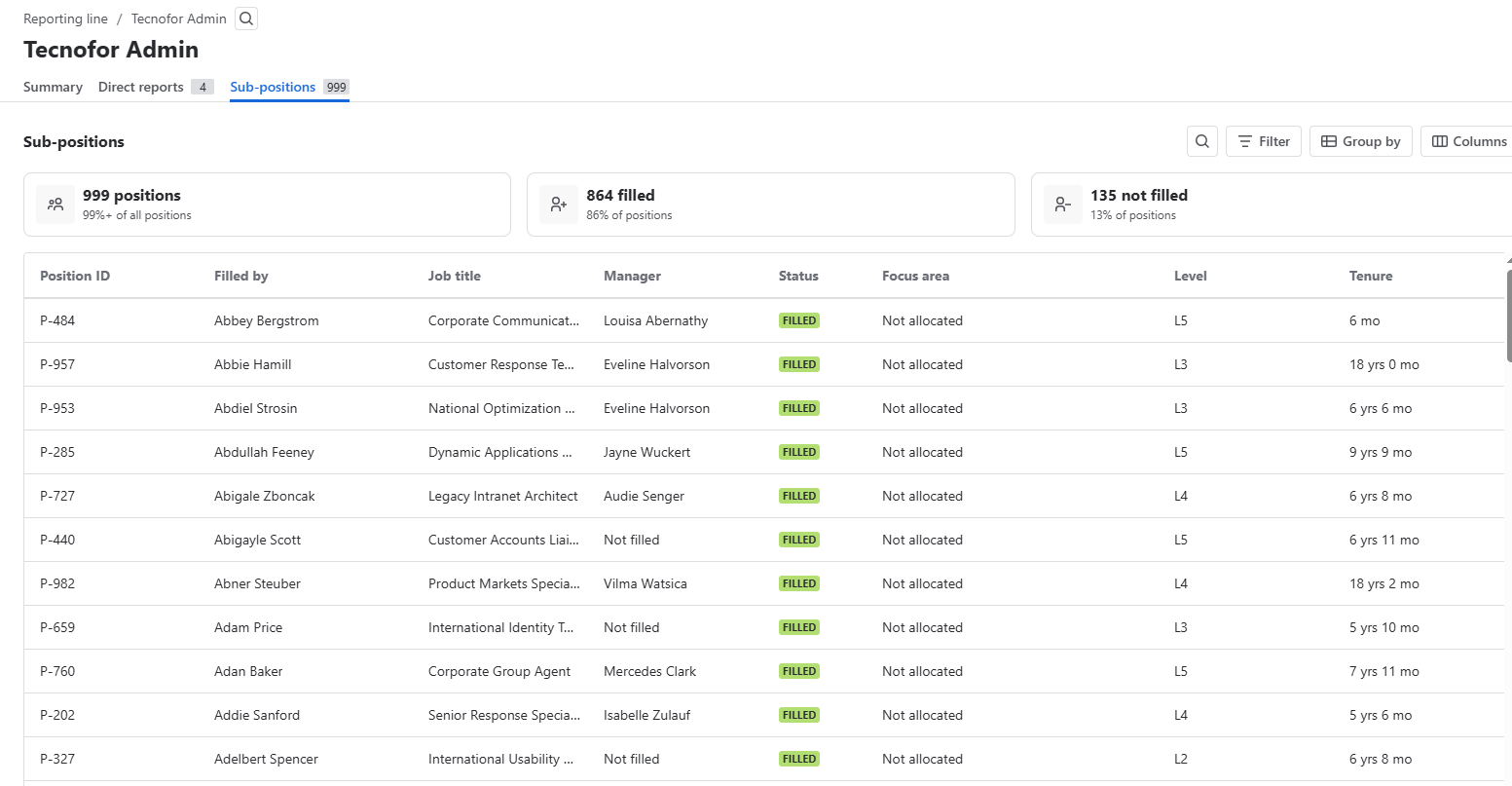
Task: Click the person-minus icon in not filled card
Action: click(1063, 205)
